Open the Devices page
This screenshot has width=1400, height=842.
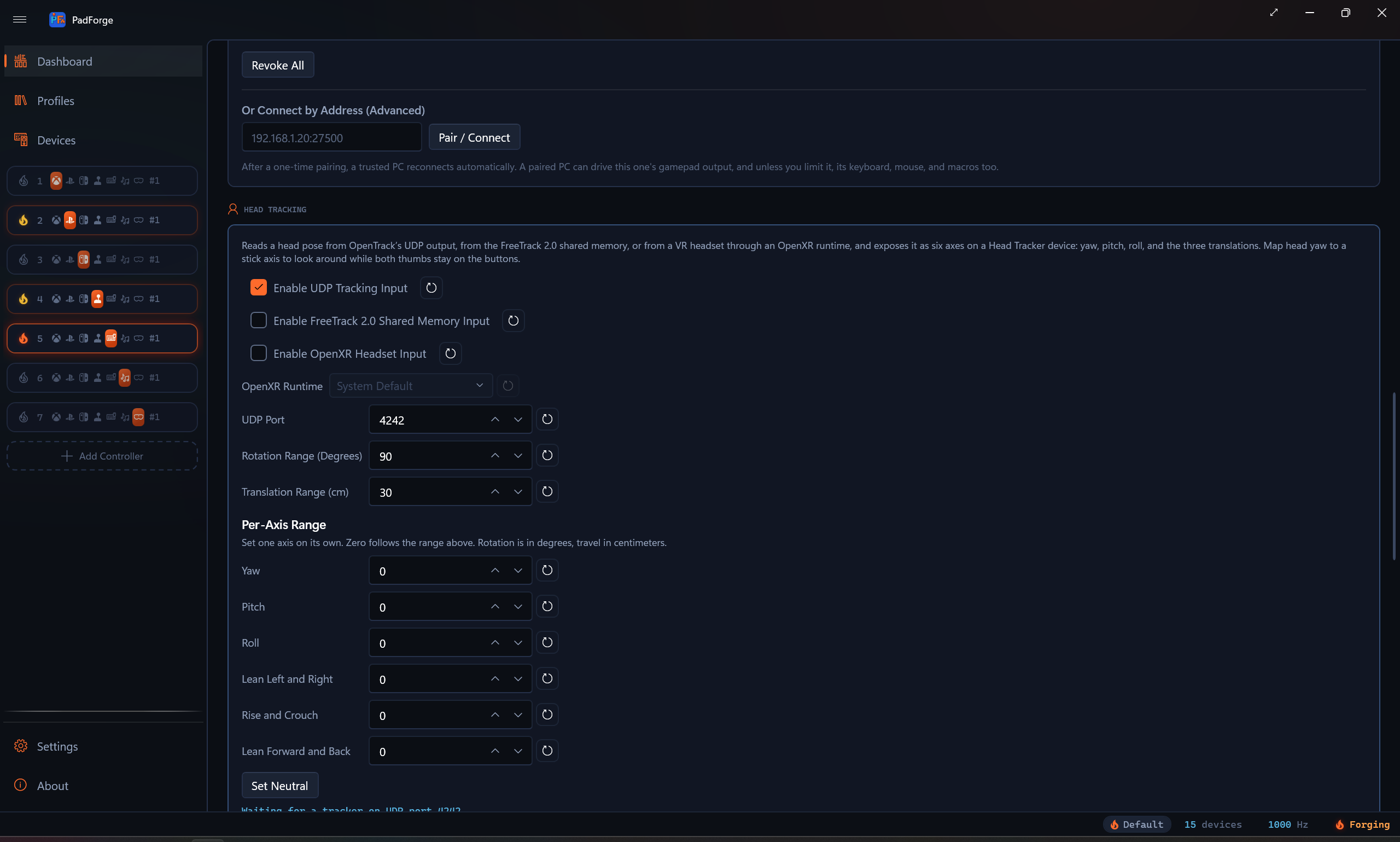(x=103, y=140)
